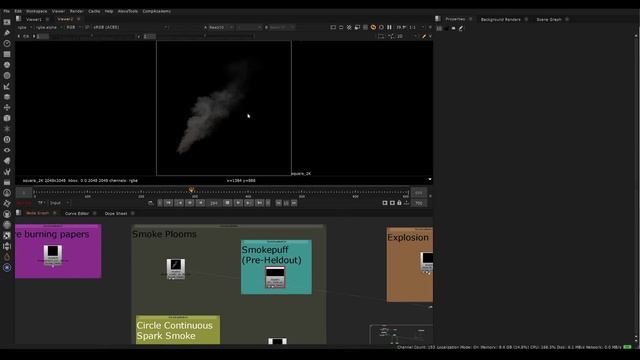640x360 pixels.
Task: Open the Render menu
Action: coord(76,11)
